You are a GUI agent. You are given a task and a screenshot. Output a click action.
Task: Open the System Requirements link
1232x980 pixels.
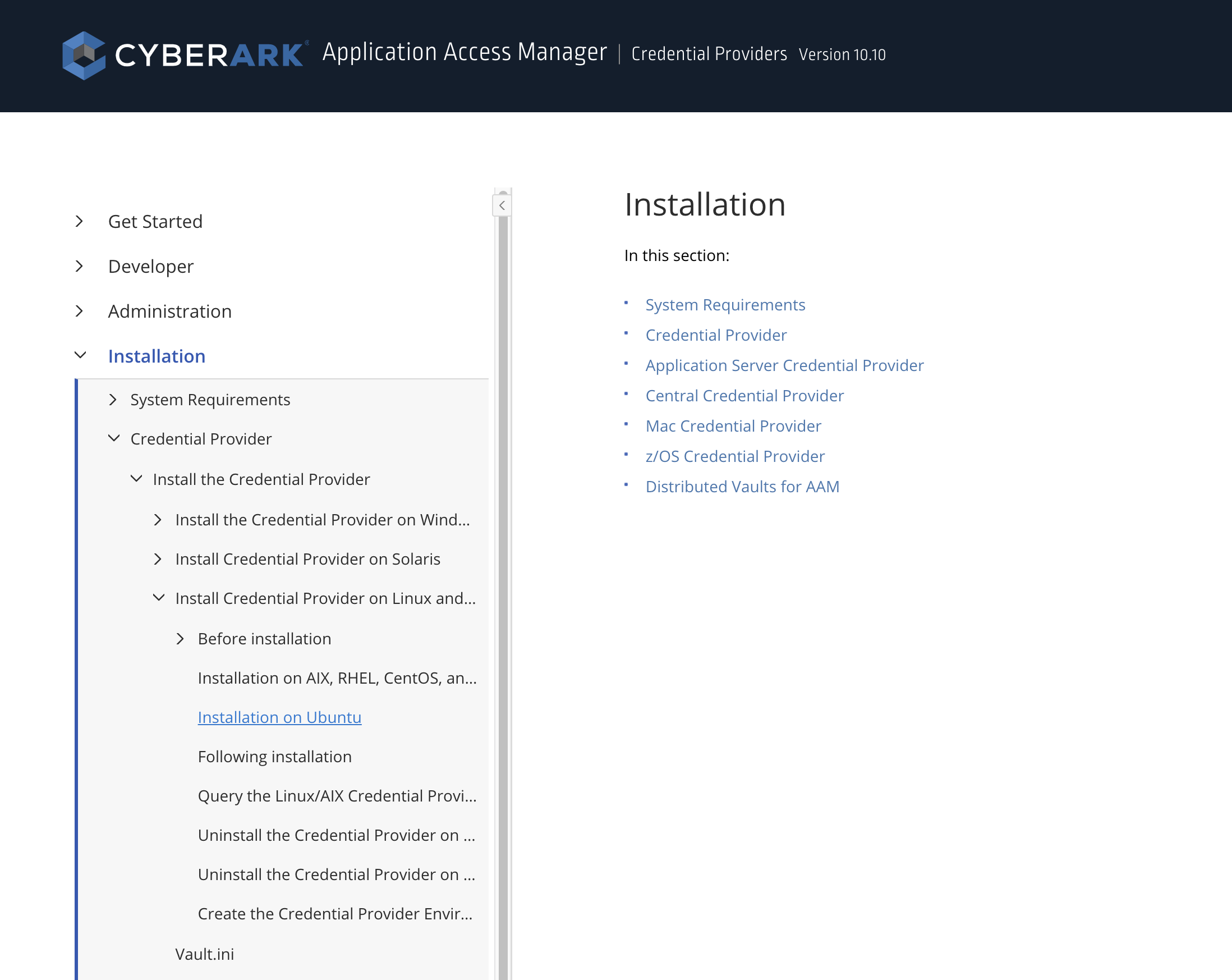pyautogui.click(x=725, y=305)
